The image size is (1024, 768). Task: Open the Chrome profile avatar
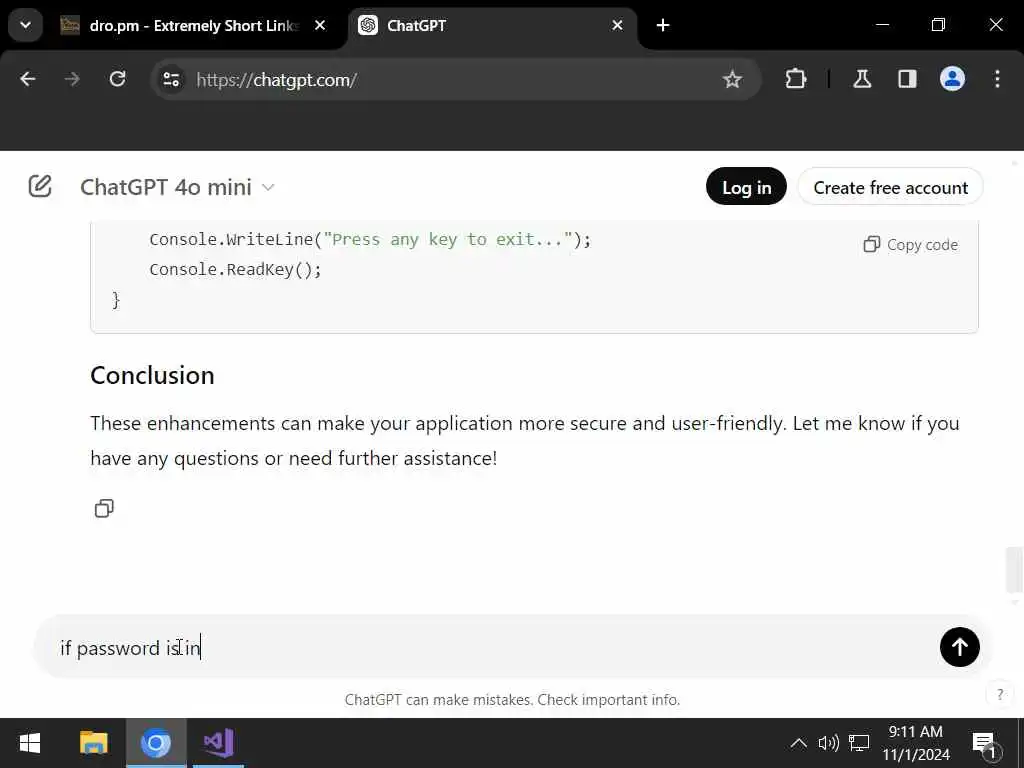(952, 80)
